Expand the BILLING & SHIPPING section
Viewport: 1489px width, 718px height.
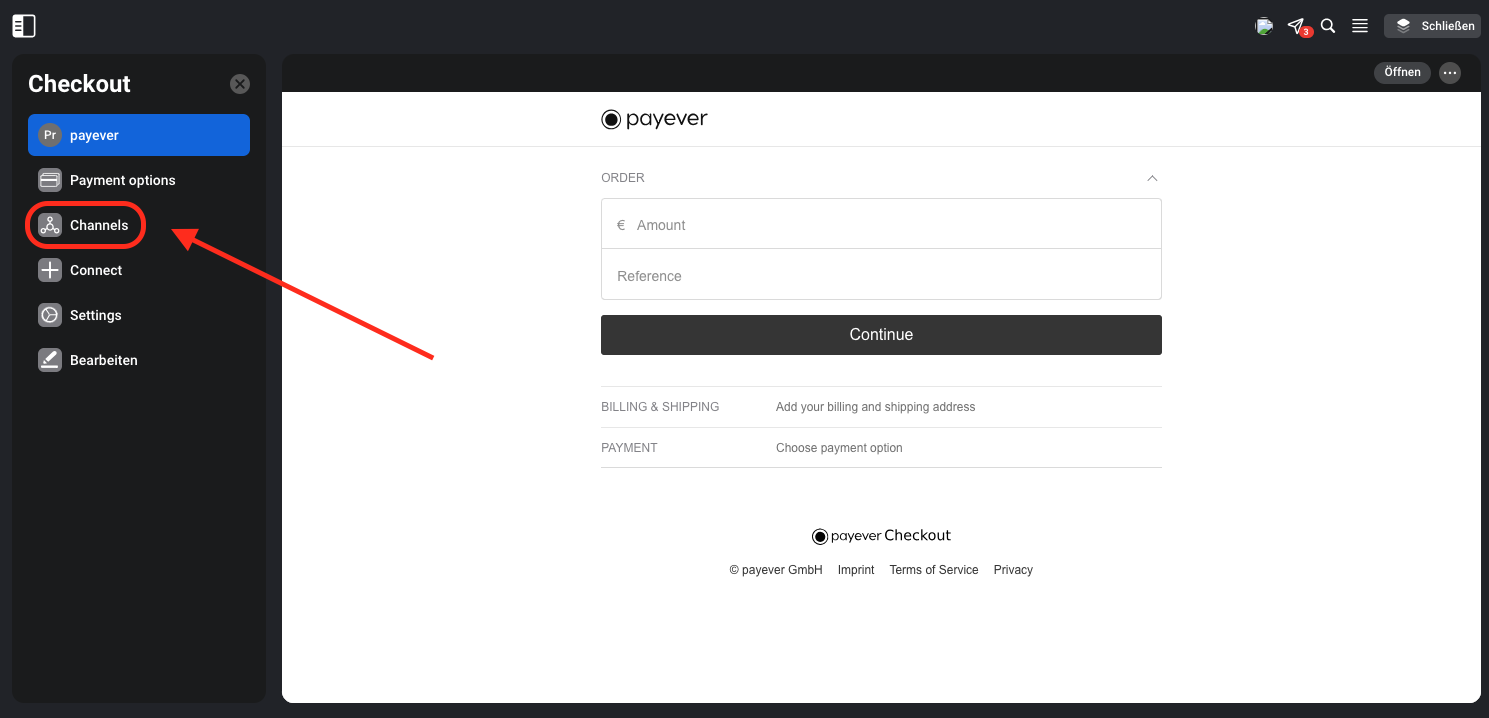[x=881, y=407]
